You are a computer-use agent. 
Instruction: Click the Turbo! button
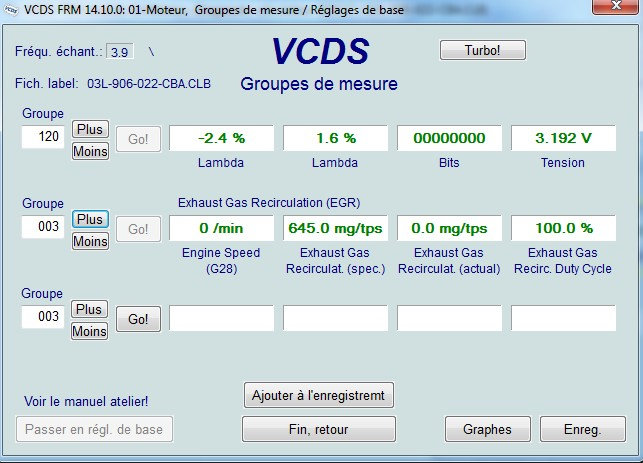(x=483, y=50)
